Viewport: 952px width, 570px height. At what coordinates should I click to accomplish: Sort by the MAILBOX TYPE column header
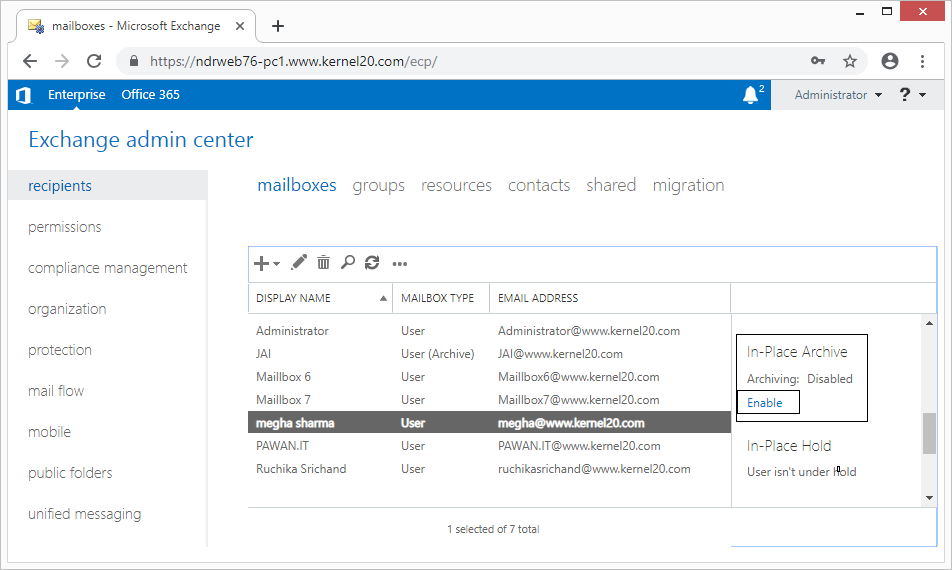(x=441, y=298)
